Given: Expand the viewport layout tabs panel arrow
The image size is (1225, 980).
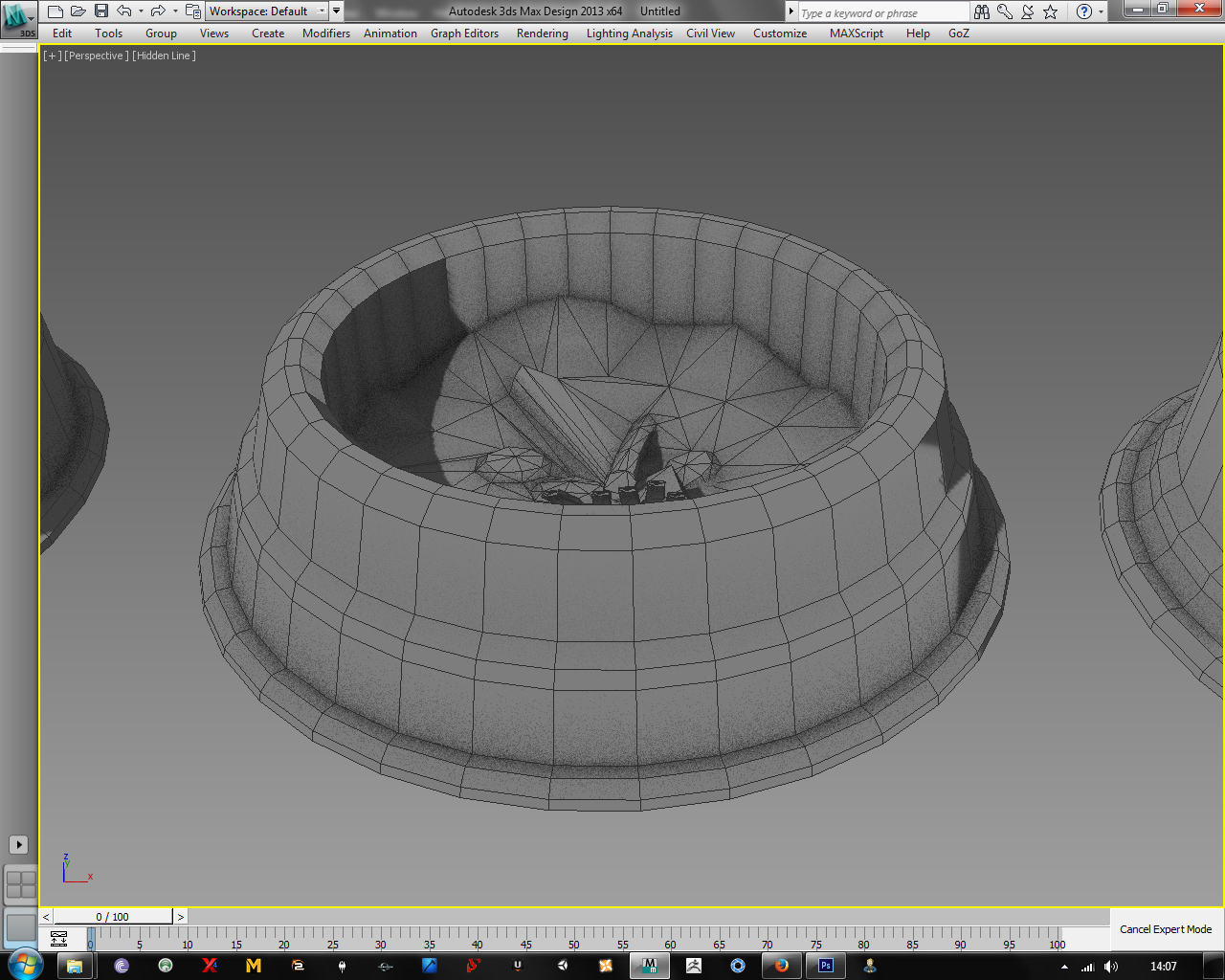Looking at the screenshot, I should tap(18, 844).
